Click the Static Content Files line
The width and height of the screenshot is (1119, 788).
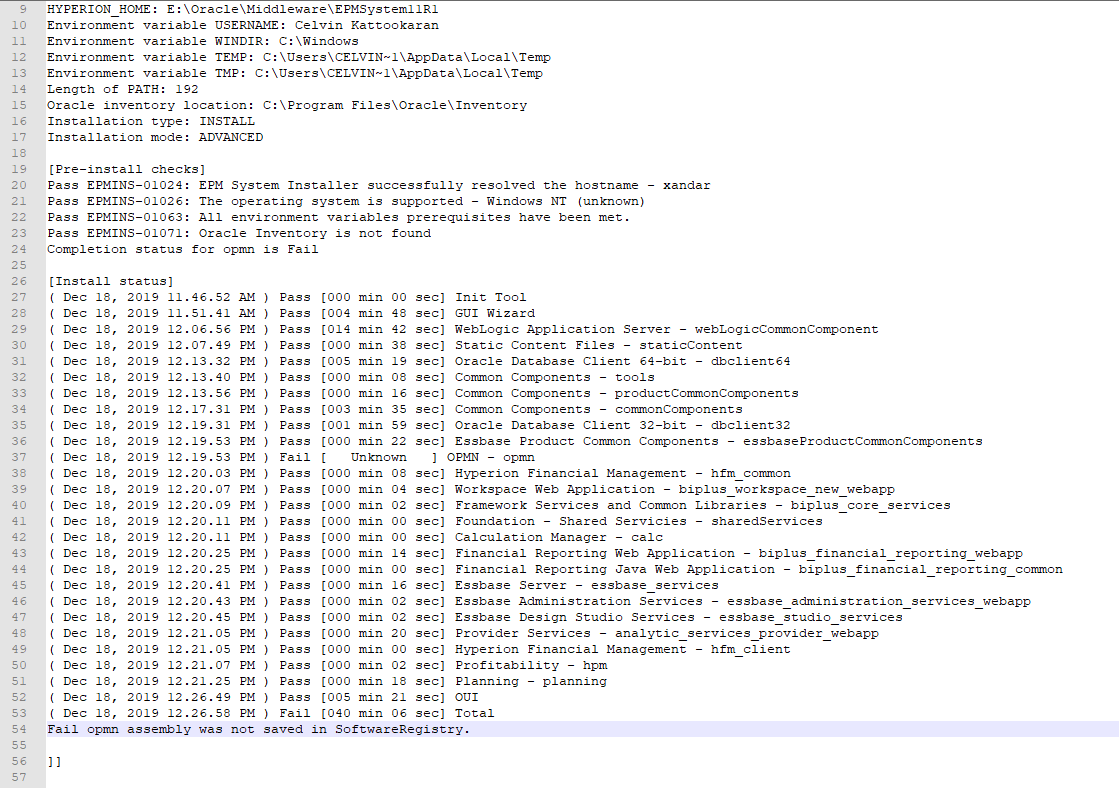(395, 345)
